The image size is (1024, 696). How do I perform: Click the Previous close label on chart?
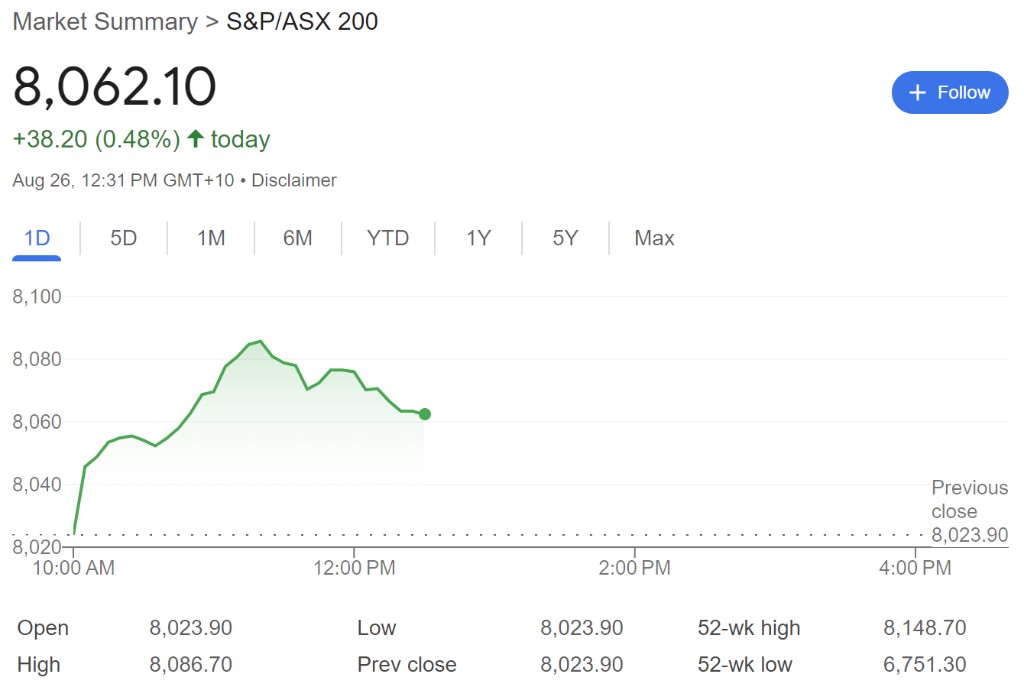(969, 499)
